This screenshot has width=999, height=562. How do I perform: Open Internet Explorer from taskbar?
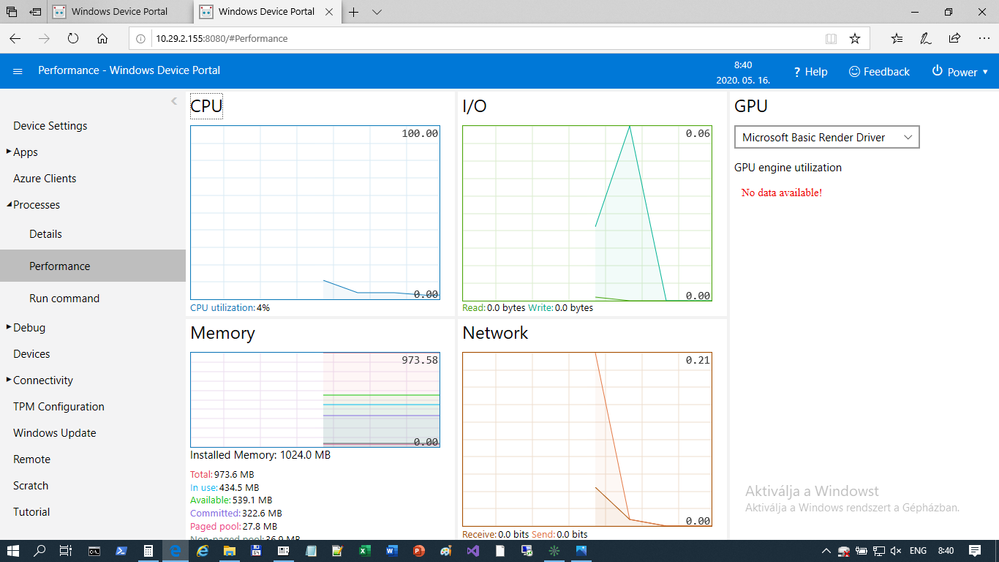point(202,551)
